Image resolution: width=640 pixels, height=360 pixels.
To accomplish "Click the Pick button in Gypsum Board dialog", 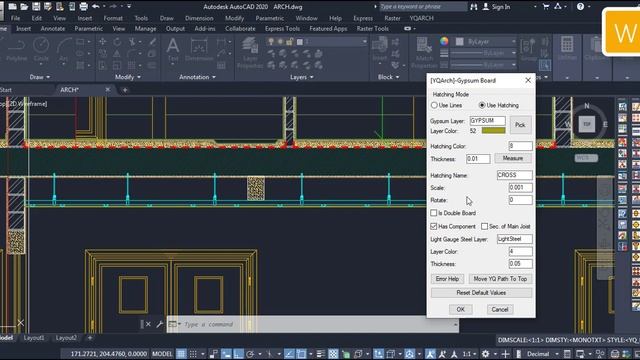I will pos(520,125).
